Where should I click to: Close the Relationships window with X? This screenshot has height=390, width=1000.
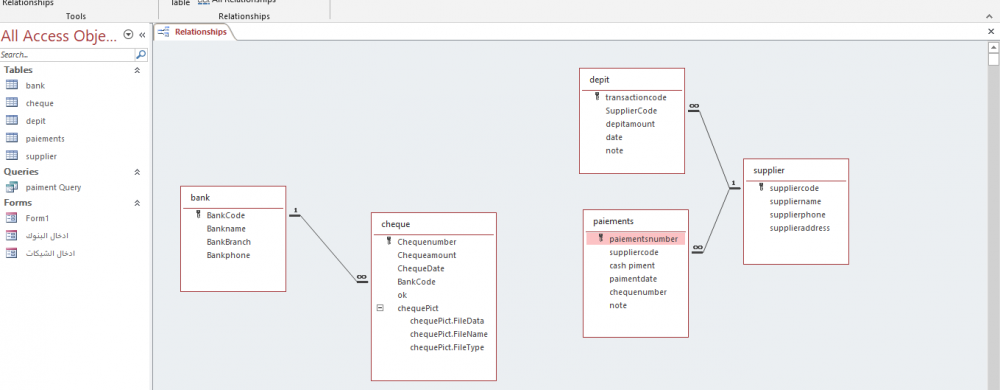pos(990,31)
